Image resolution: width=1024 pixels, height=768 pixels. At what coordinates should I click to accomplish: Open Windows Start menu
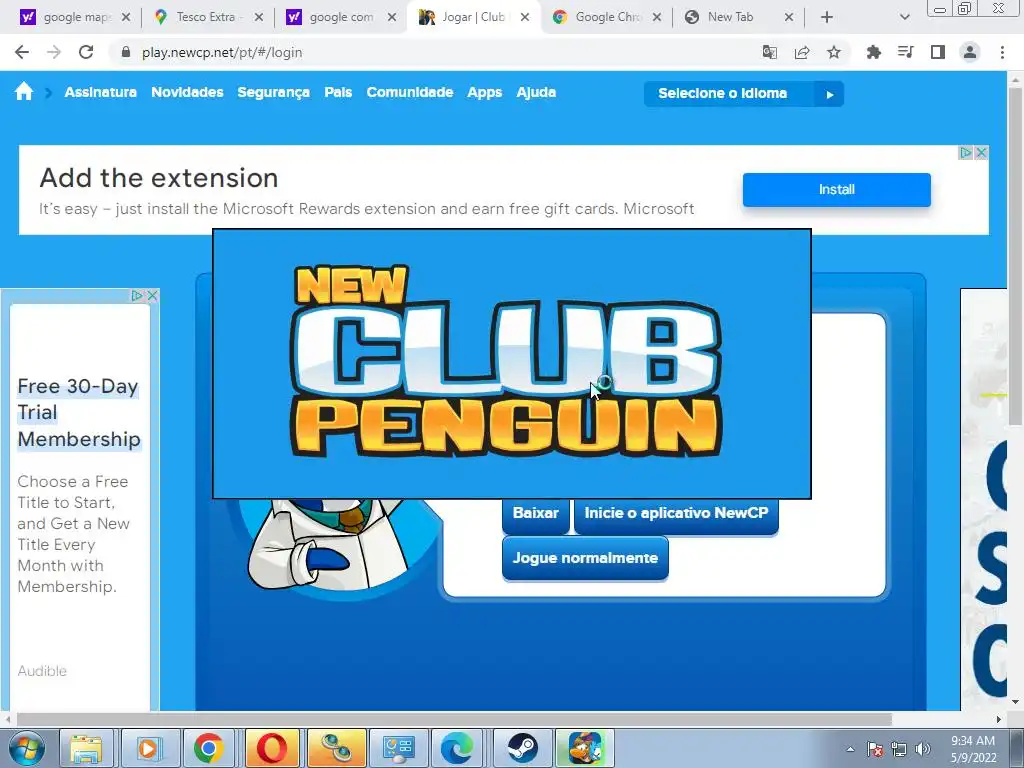(x=27, y=748)
